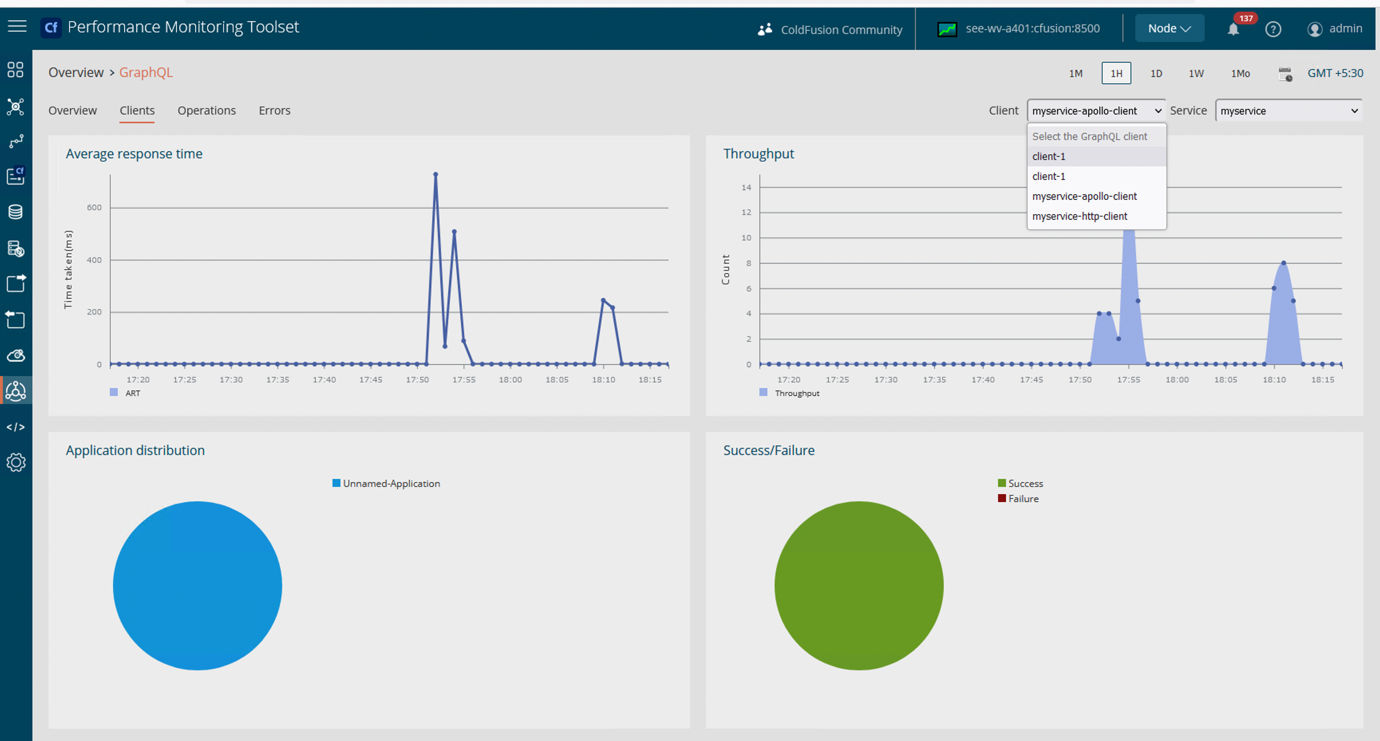Switch to the Errors tab
Screen dimensions: 1380x741
[x=274, y=110]
